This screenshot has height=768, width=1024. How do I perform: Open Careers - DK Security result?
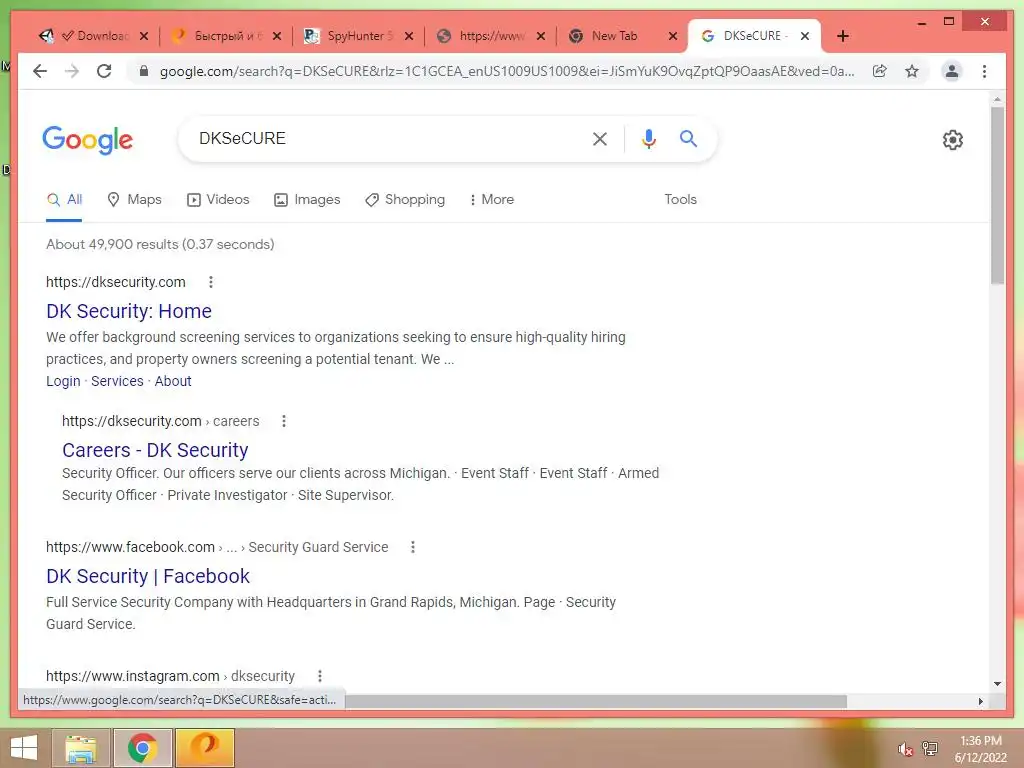click(155, 450)
